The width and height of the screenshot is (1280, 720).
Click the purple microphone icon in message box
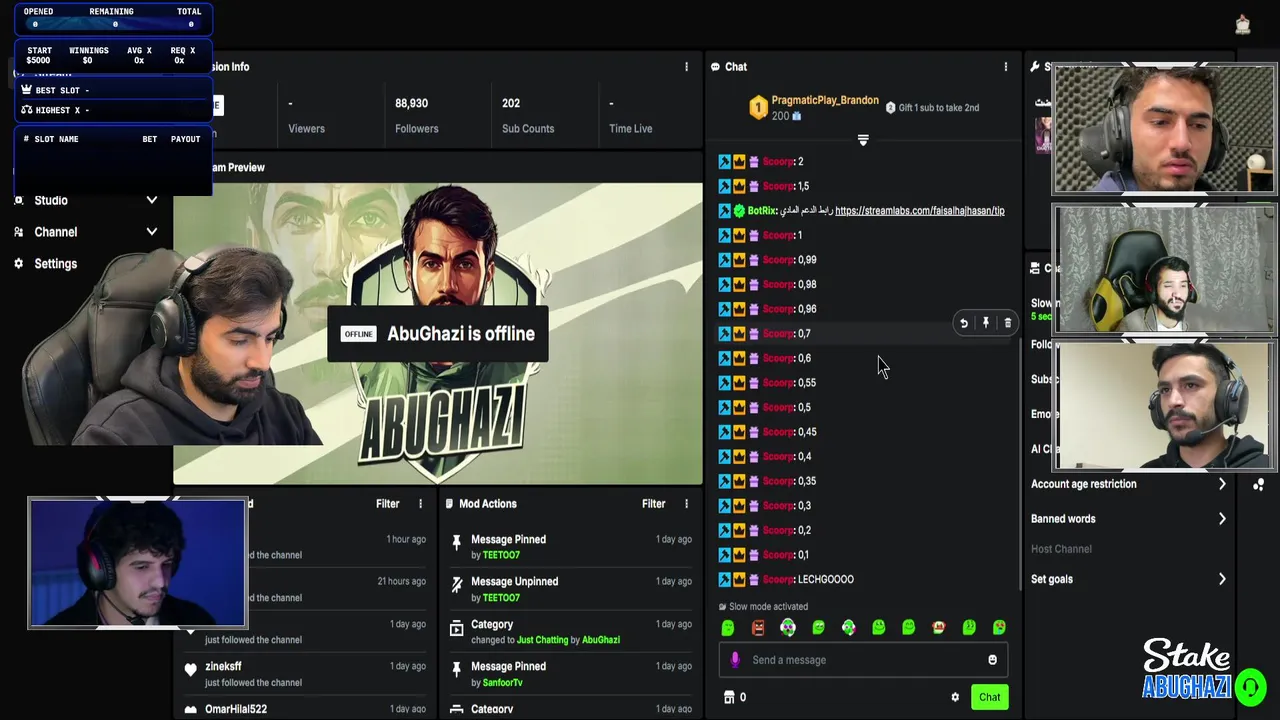coord(735,660)
